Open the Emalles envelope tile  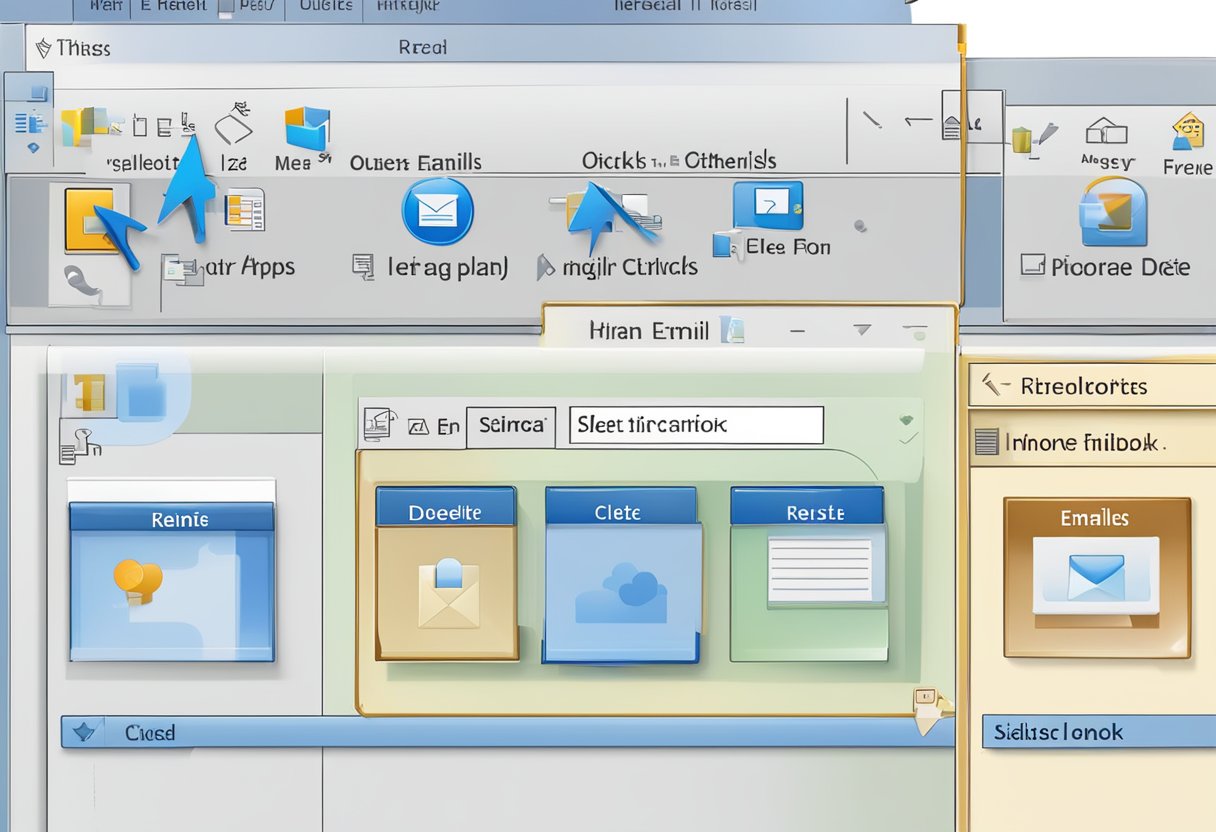[x=1096, y=578]
